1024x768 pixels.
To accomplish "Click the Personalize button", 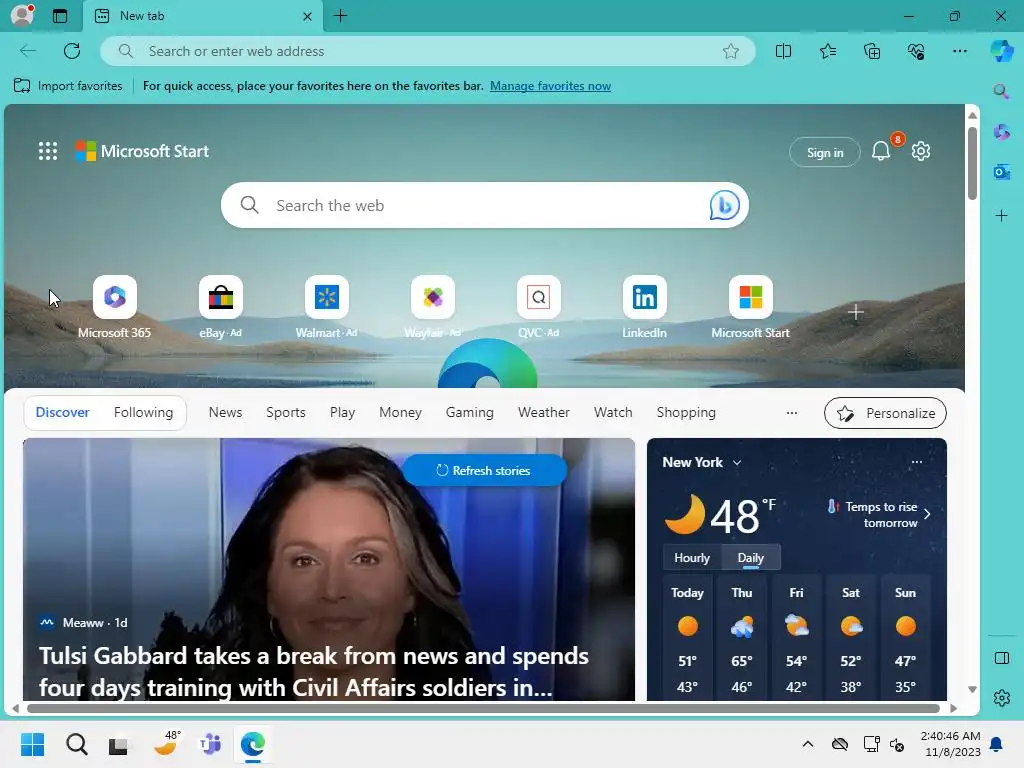I will coord(885,413).
